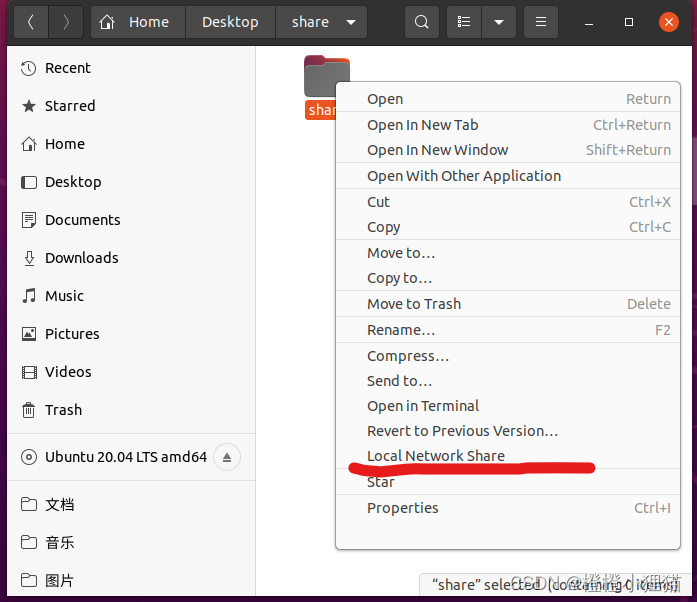Choose Copy to… menu entry
697x602 pixels.
(508, 278)
